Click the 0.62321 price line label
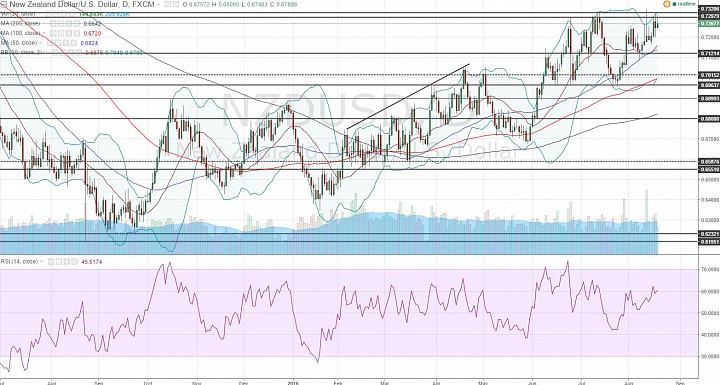The image size is (720, 385). tap(709, 234)
